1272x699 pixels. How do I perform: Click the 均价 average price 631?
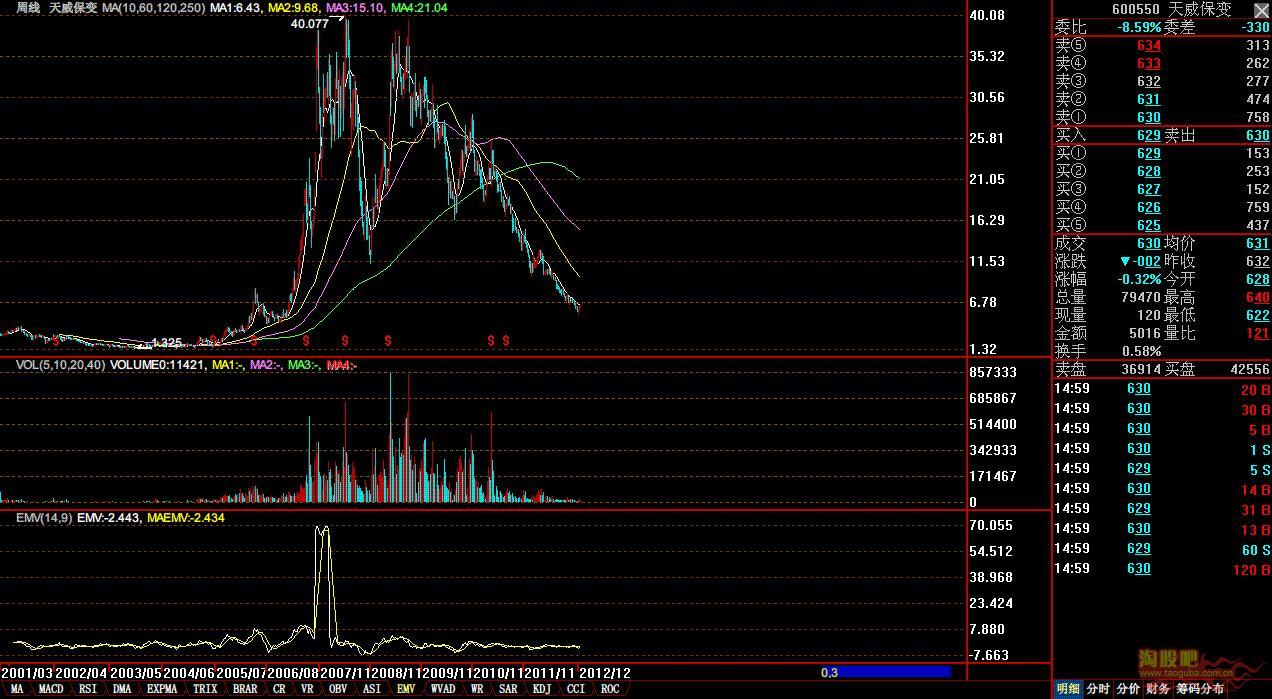(1257, 243)
